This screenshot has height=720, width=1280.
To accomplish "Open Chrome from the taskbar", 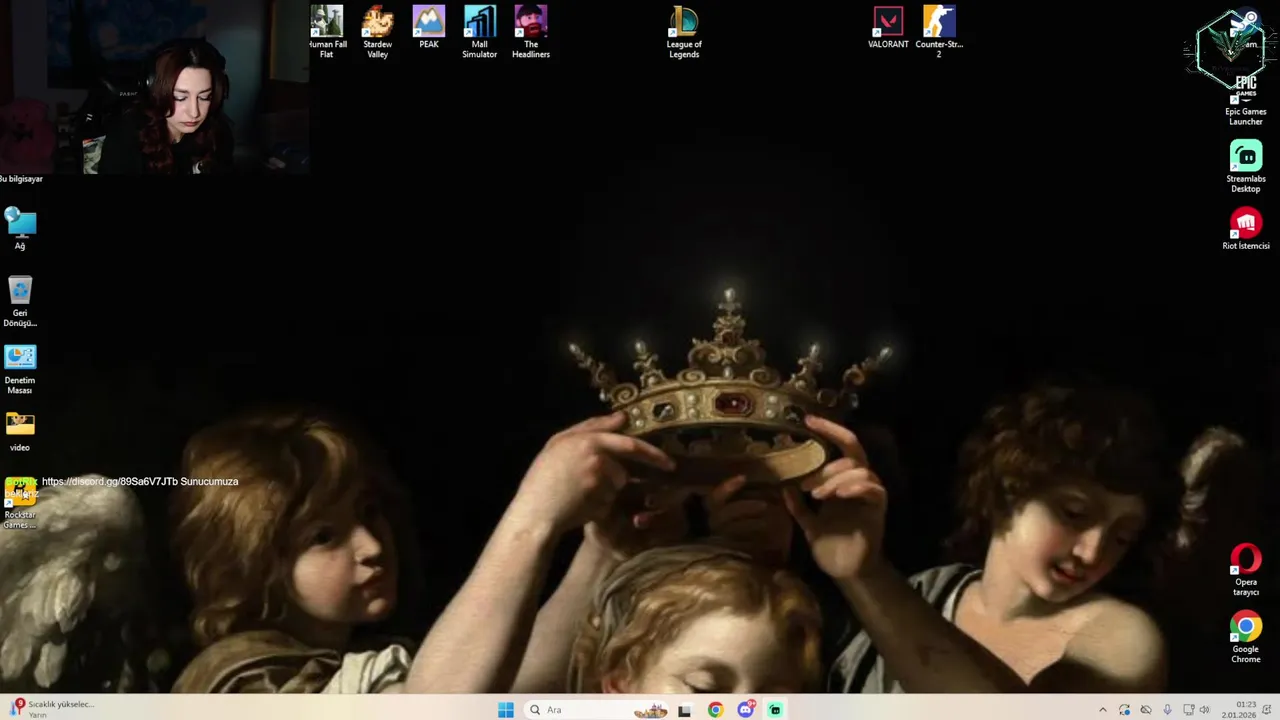I will 715,710.
